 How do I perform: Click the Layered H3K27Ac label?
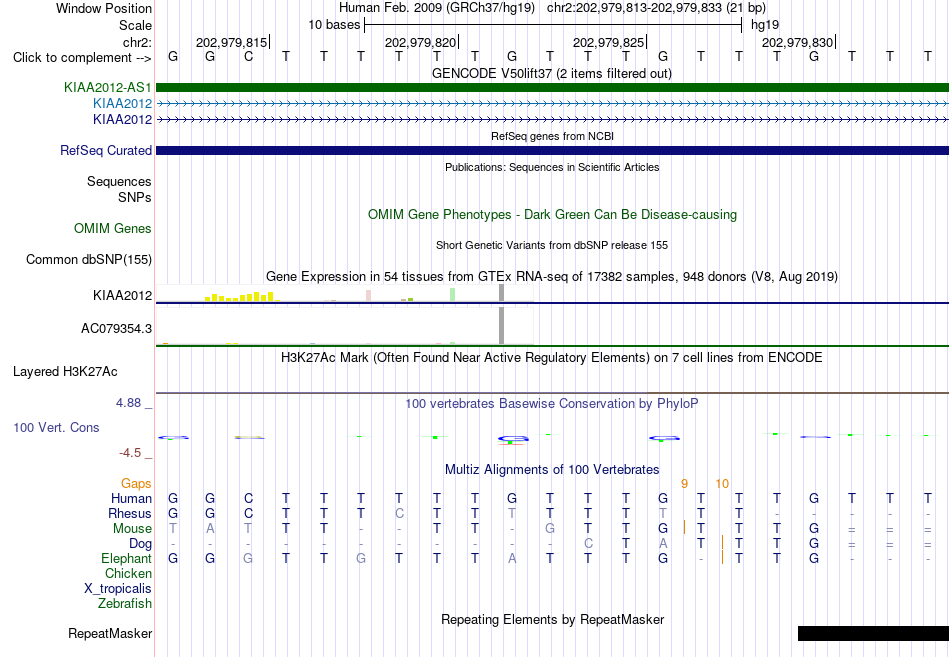point(65,372)
